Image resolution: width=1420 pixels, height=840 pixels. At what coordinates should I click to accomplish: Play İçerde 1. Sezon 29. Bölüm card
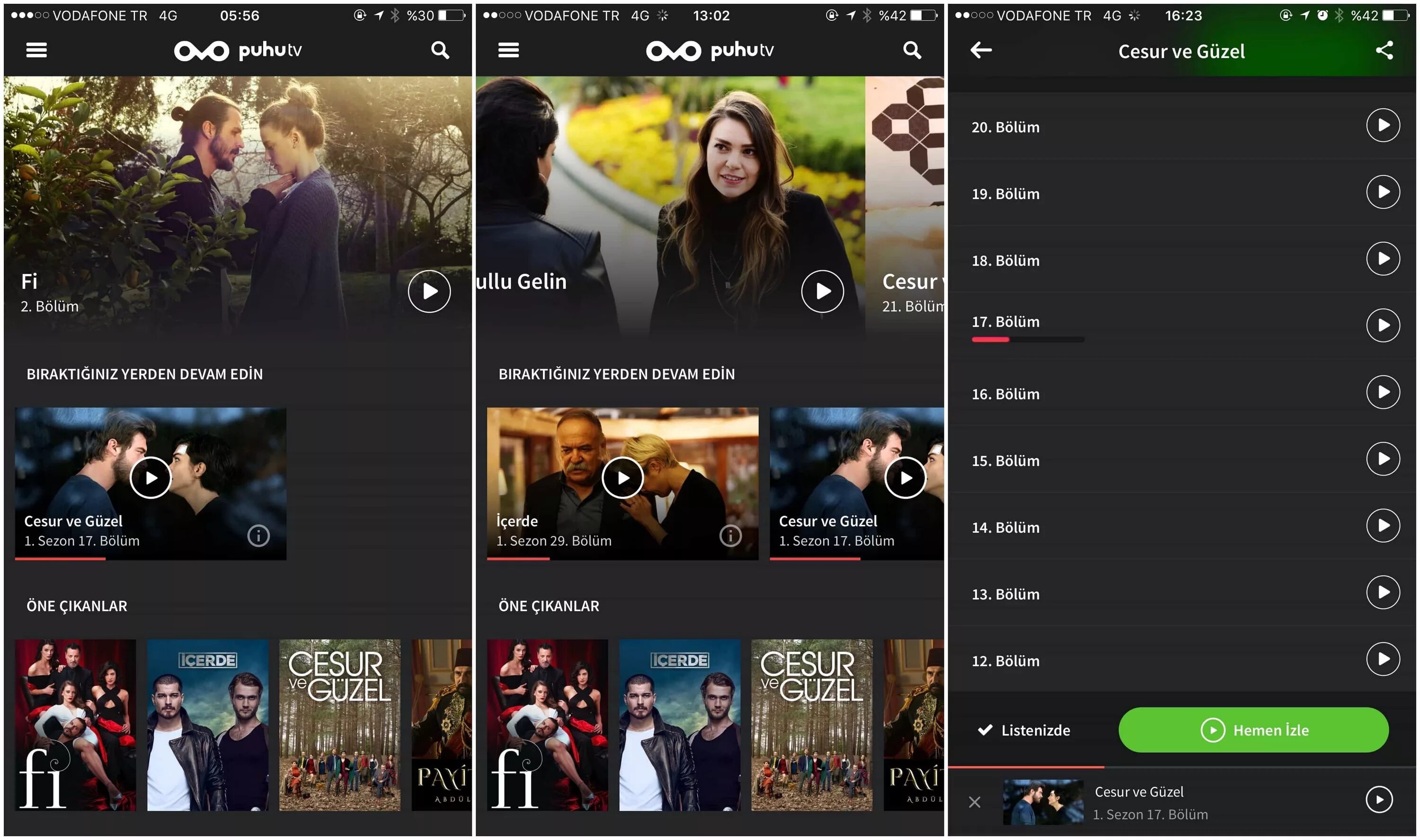(x=622, y=478)
